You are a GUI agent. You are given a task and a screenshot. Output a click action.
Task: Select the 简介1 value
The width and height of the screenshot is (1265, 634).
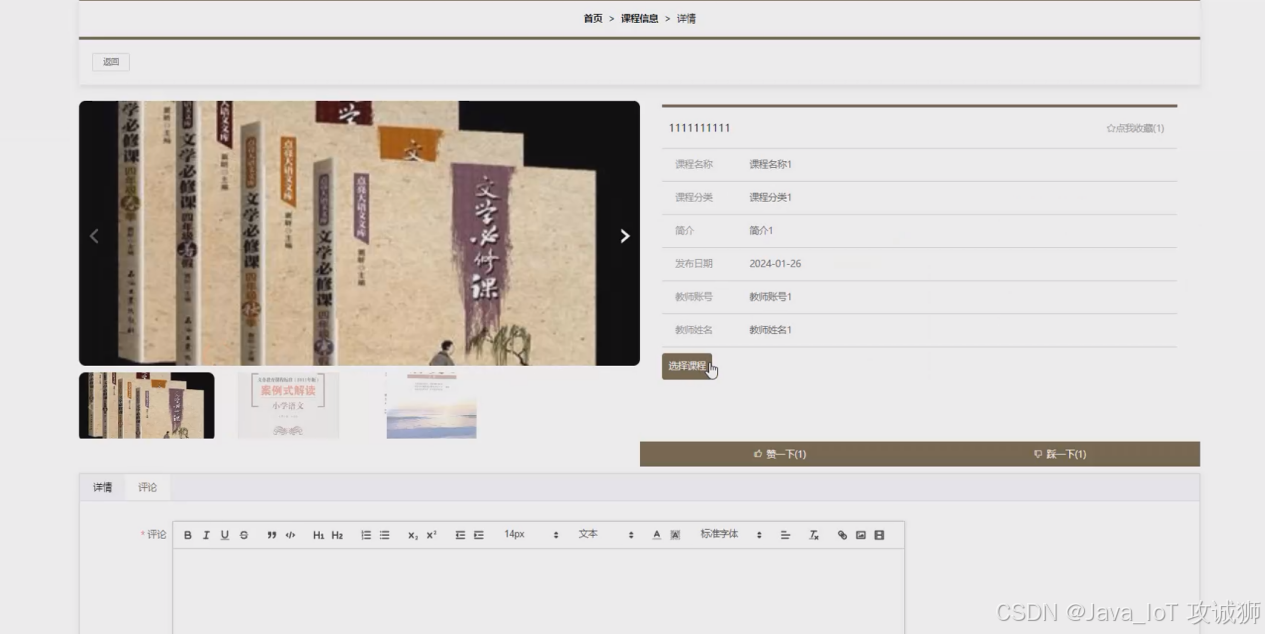click(761, 230)
